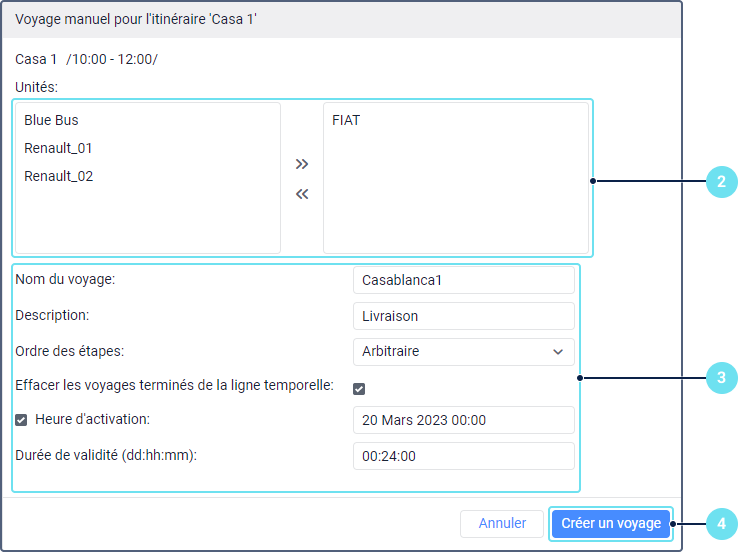The width and height of the screenshot is (738, 552).
Task: Click callout marker number 4
Action: click(x=720, y=523)
